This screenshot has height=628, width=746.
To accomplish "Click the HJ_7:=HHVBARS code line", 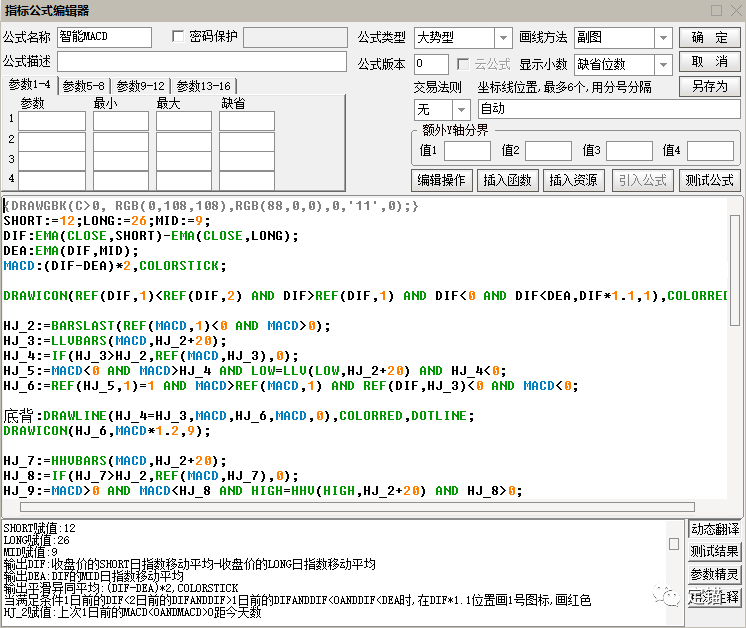I will [x=115, y=461].
